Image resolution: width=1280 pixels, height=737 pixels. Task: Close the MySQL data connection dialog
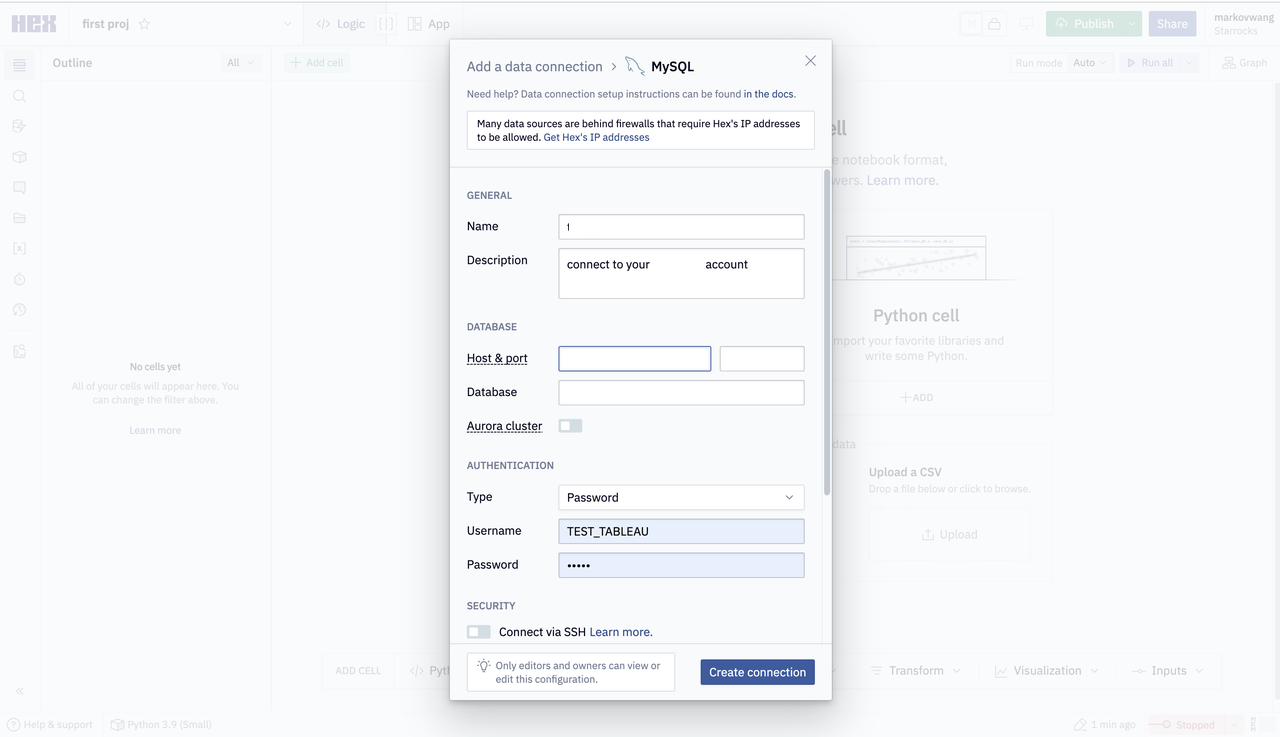[810, 61]
